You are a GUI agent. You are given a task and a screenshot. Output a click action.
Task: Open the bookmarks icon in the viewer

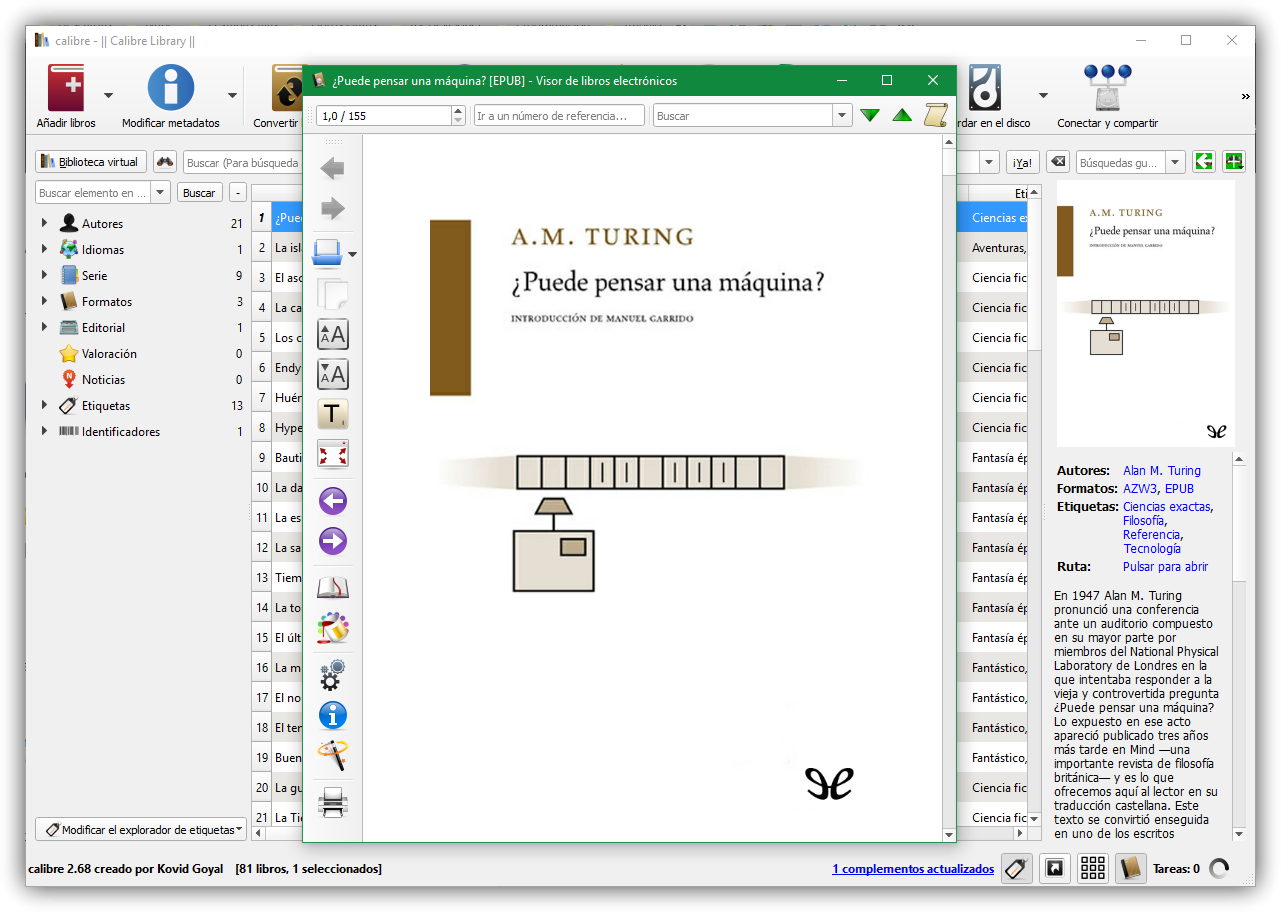coord(332,587)
